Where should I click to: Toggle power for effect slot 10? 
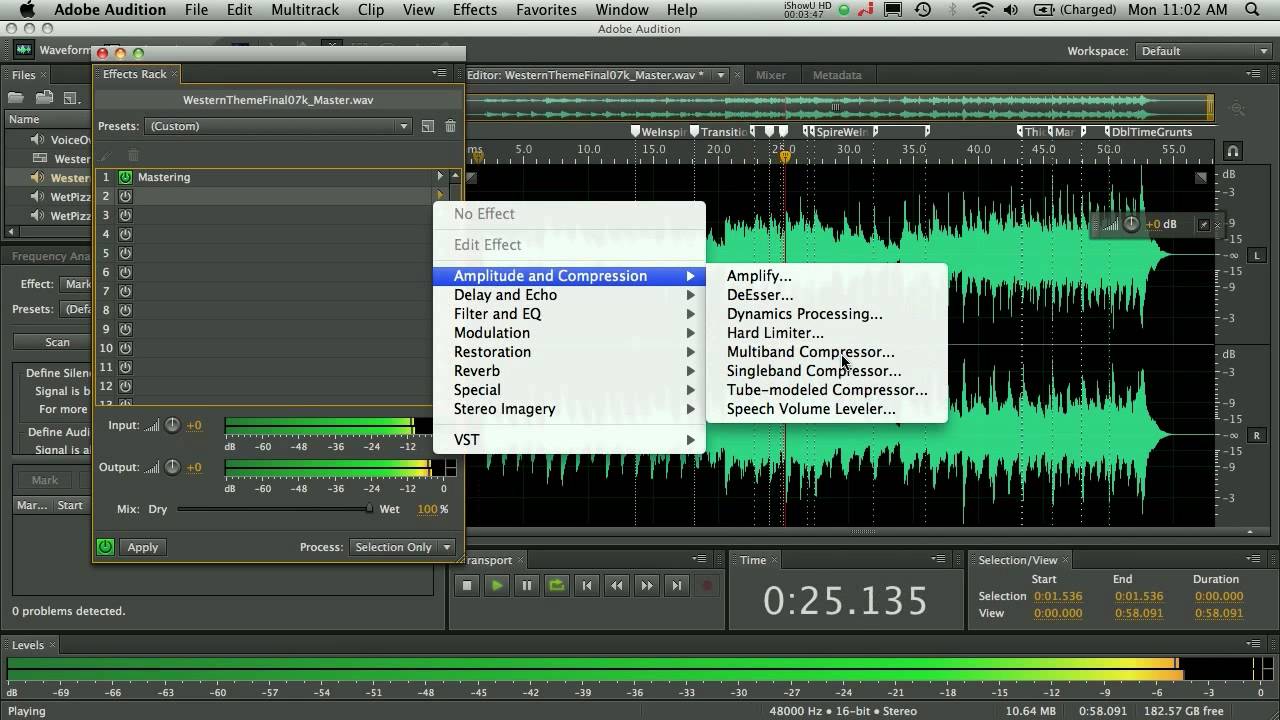click(x=126, y=348)
